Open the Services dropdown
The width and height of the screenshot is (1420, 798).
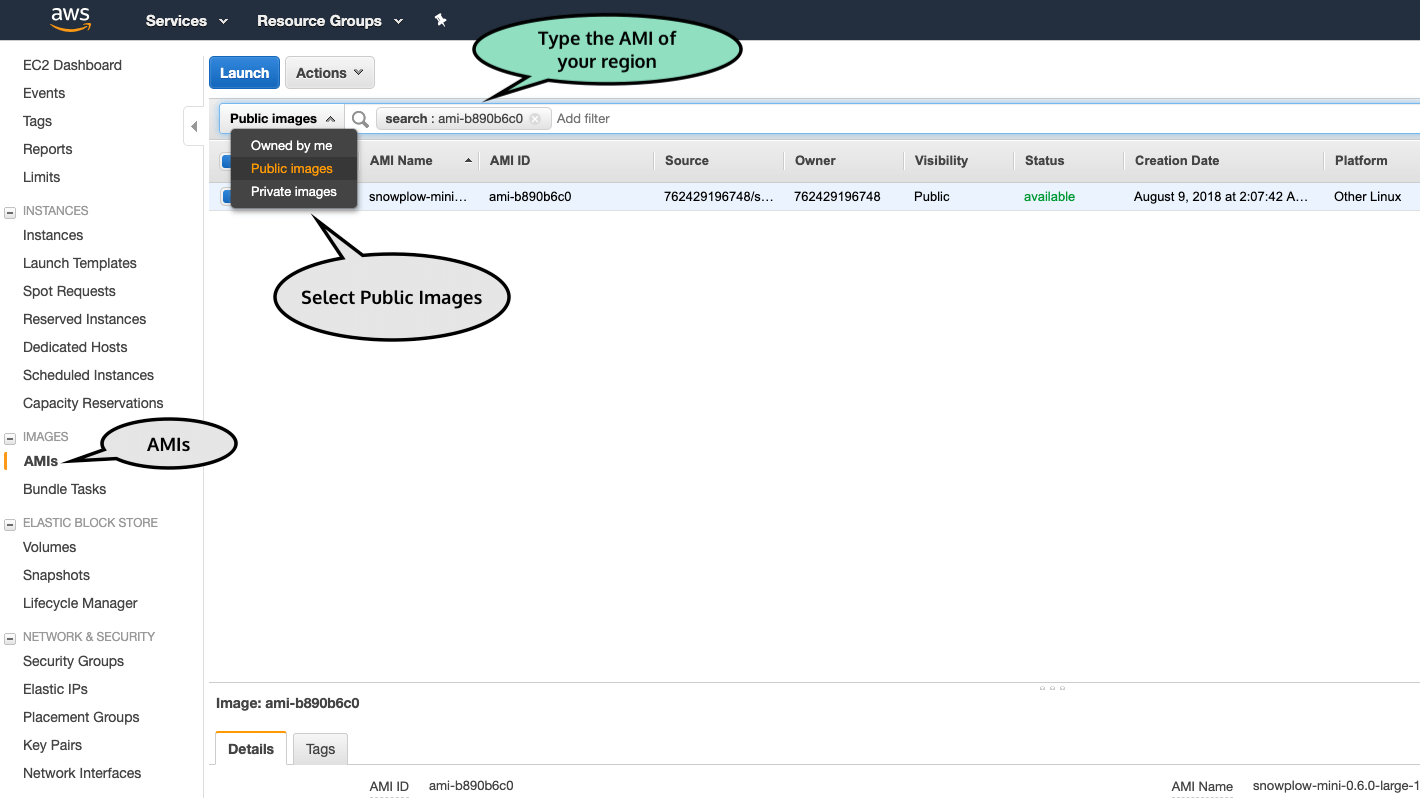186,20
